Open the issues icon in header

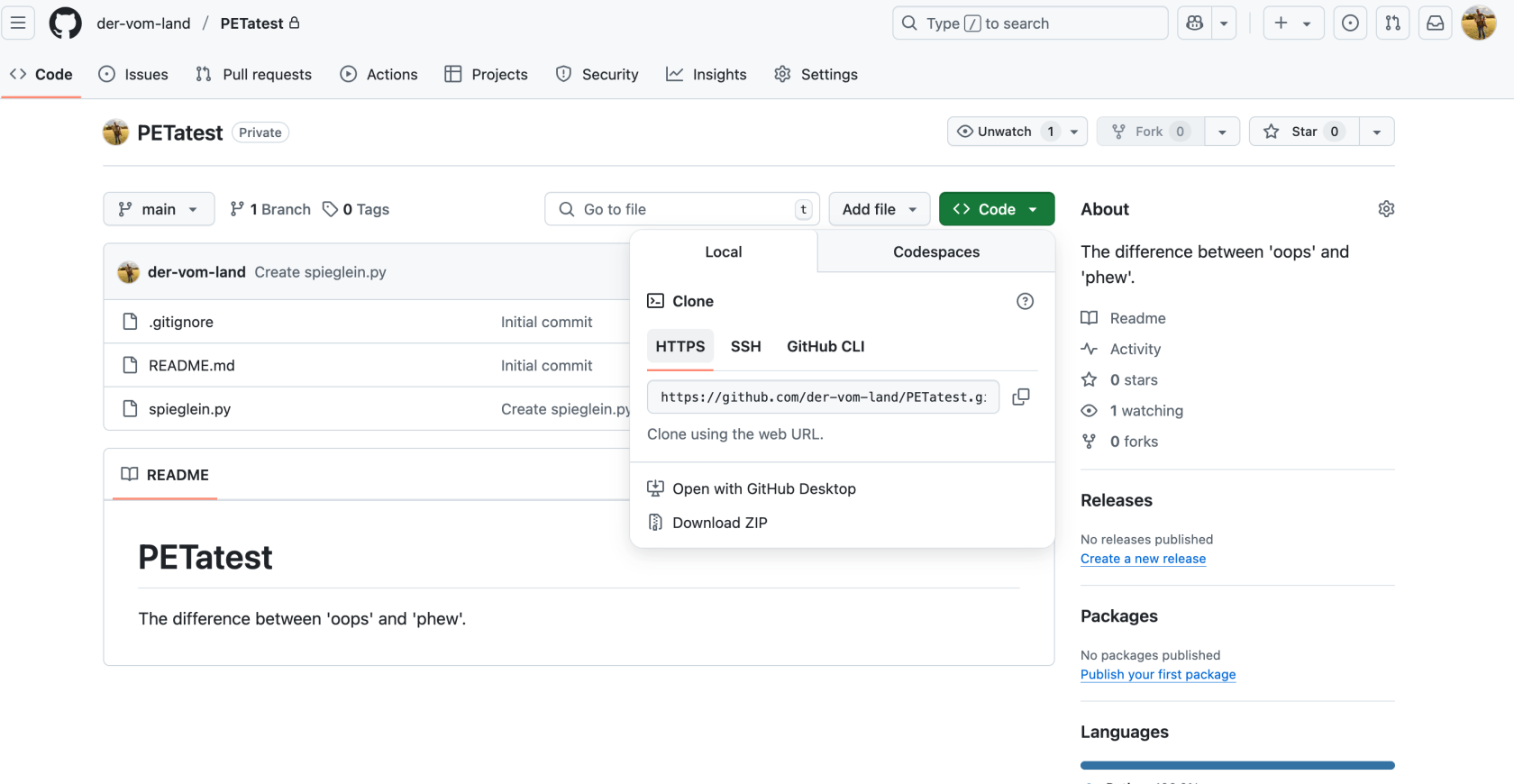(1350, 23)
